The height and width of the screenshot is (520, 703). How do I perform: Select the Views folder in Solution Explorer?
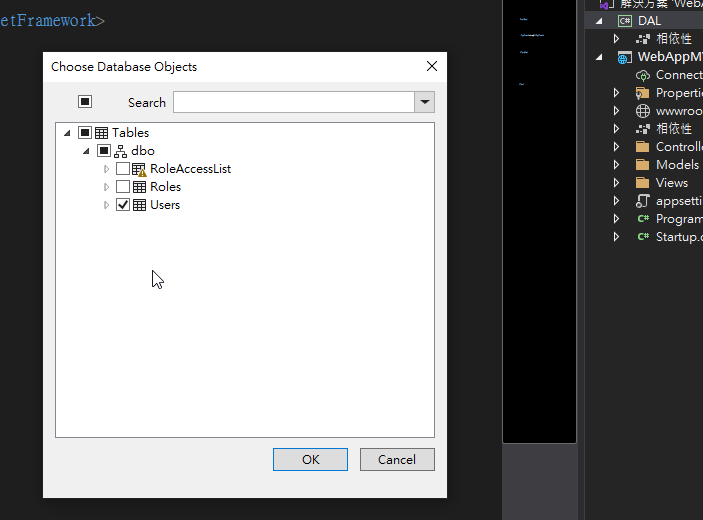click(672, 182)
